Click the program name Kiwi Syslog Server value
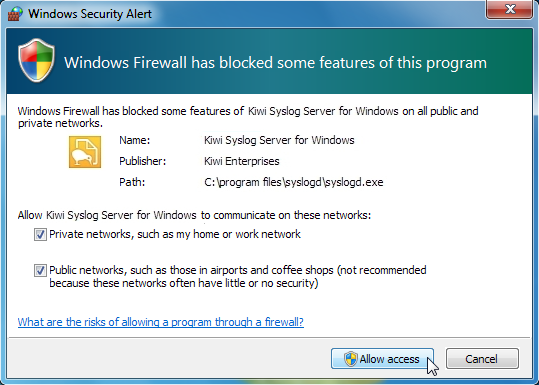The height and width of the screenshot is (385, 539). [x=279, y=140]
